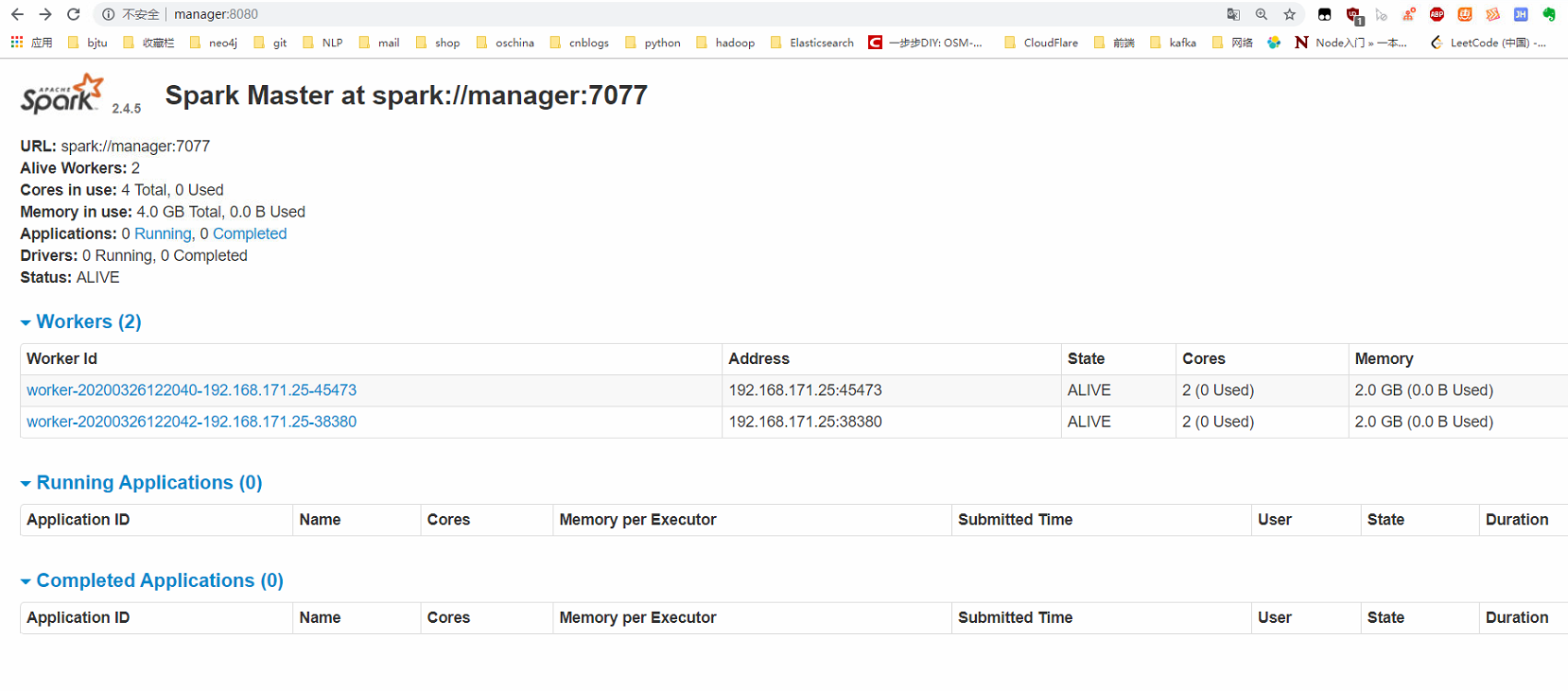The image size is (1568, 691).
Task: Go back with the browser back arrow
Action: [x=17, y=14]
